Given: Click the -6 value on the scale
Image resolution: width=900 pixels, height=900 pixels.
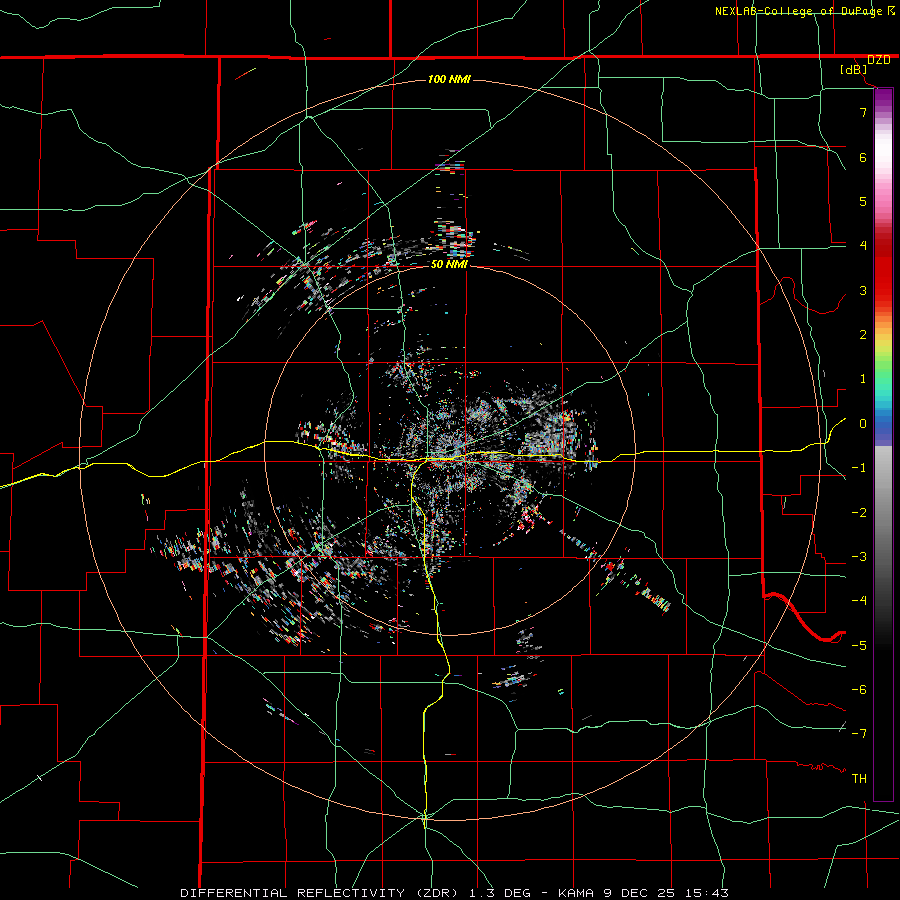Looking at the screenshot, I should (859, 690).
